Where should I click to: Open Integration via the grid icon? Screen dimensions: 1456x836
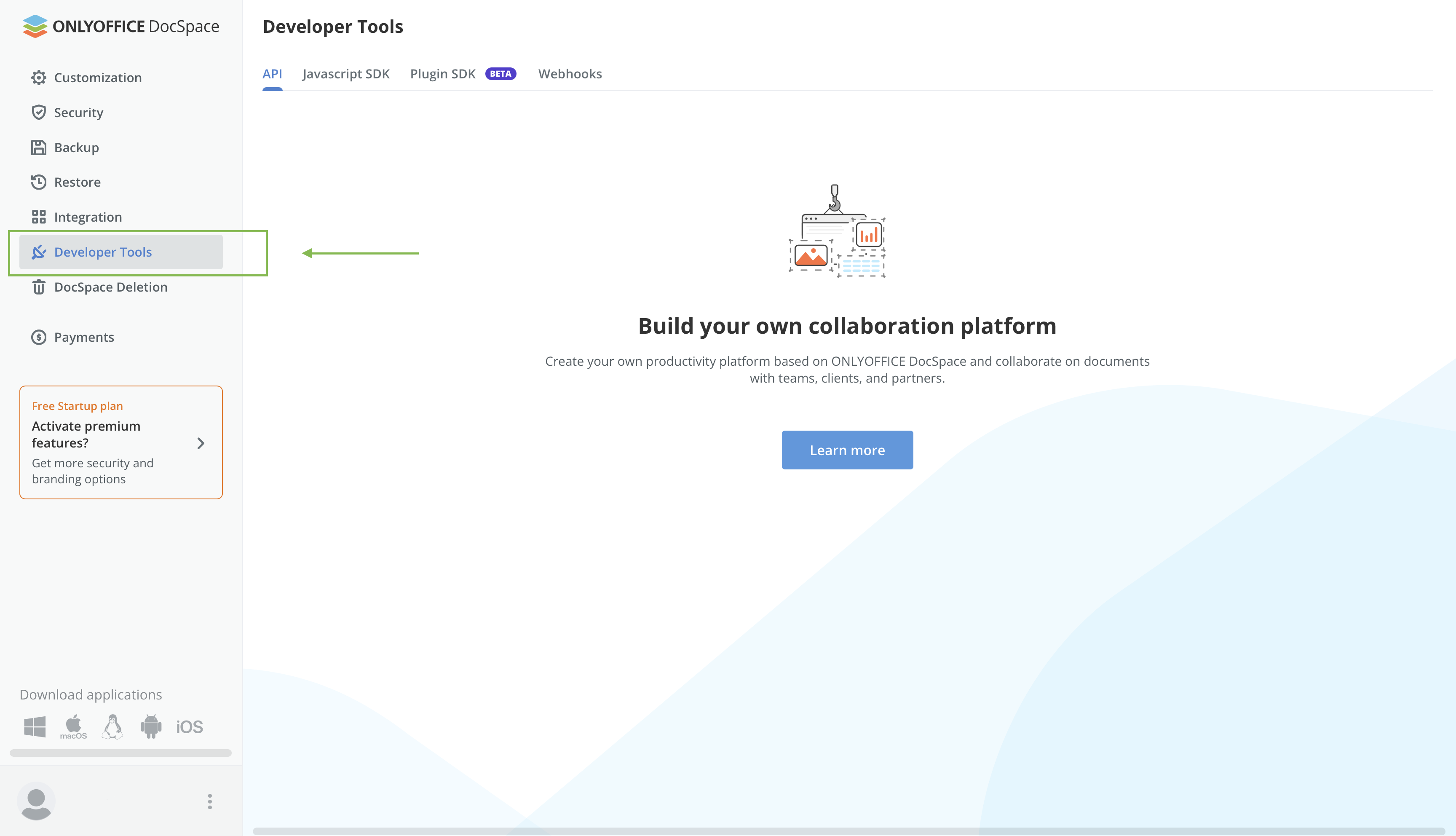point(38,217)
